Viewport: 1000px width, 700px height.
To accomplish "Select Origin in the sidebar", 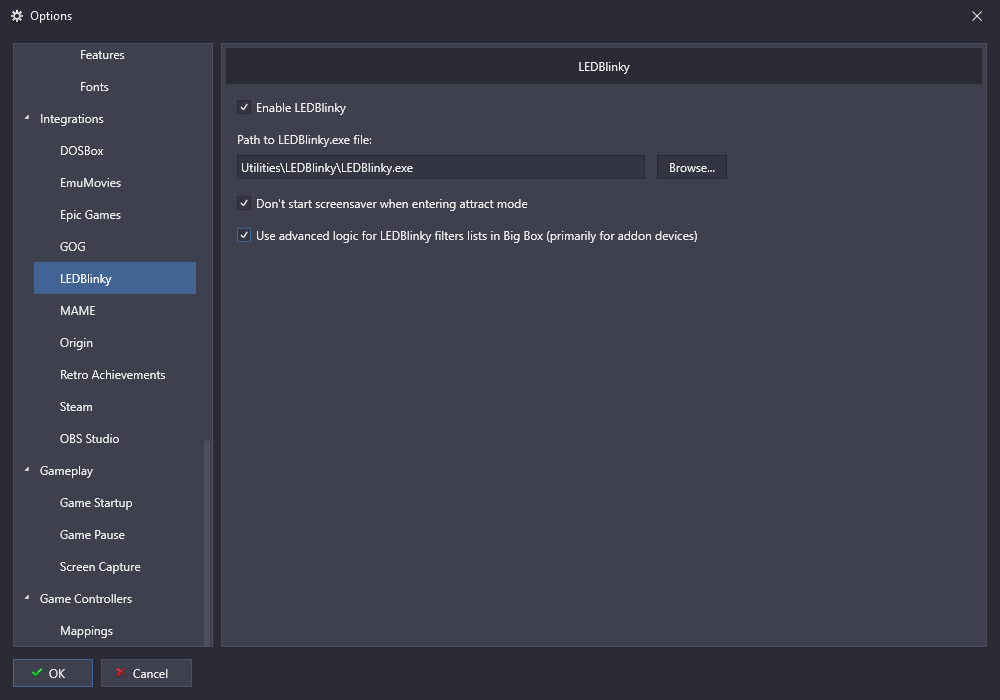I will (77, 343).
